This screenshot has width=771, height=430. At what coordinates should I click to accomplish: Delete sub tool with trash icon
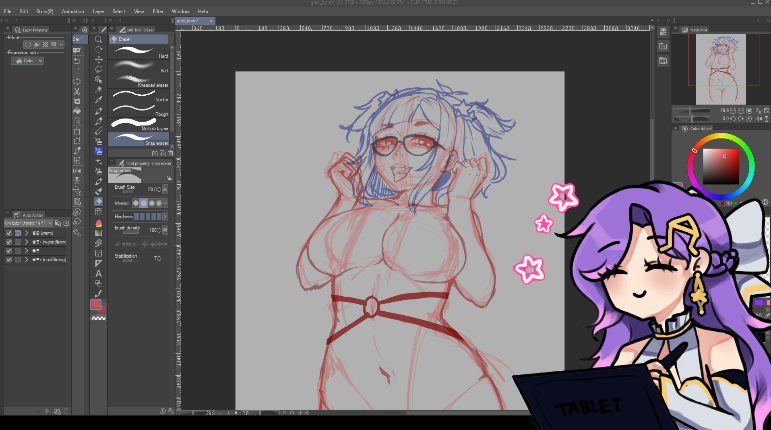click(170, 153)
